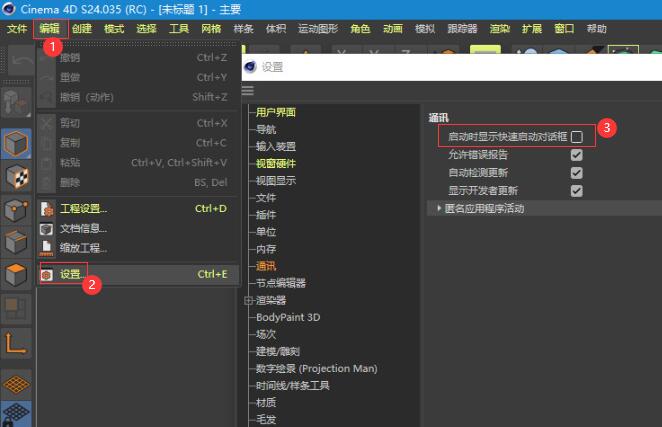Open the 文件 menu
The width and height of the screenshot is (662, 427).
point(17,29)
